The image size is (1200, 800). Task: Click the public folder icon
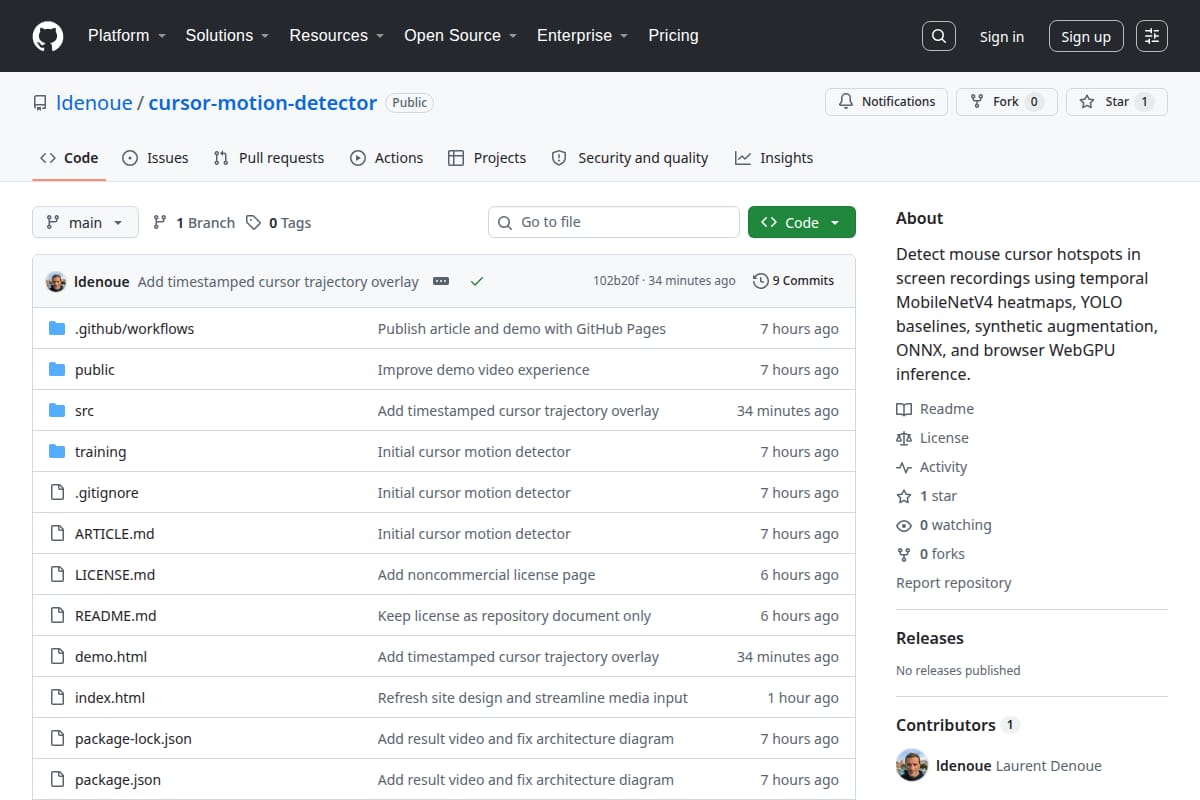[x=57, y=370]
